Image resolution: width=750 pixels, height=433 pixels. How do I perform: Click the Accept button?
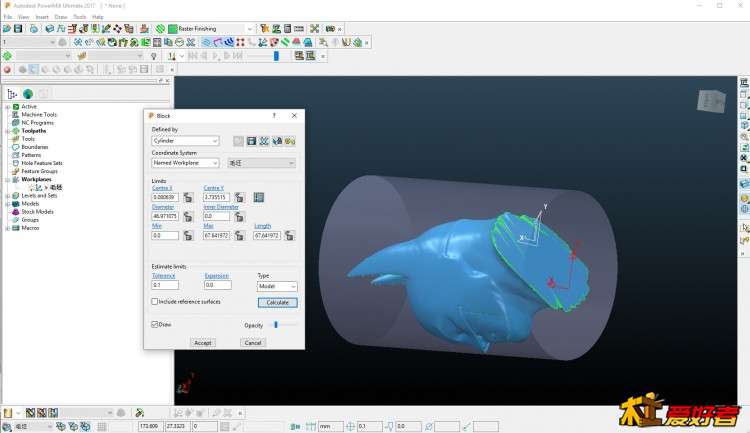pos(203,343)
